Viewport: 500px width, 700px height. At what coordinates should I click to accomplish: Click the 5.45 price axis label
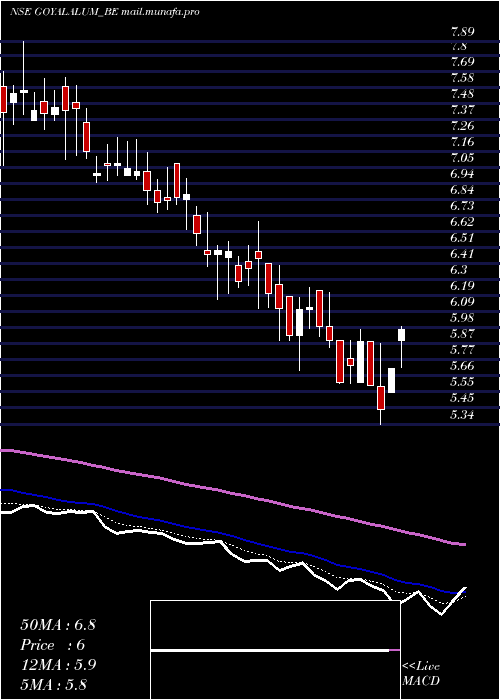click(462, 398)
